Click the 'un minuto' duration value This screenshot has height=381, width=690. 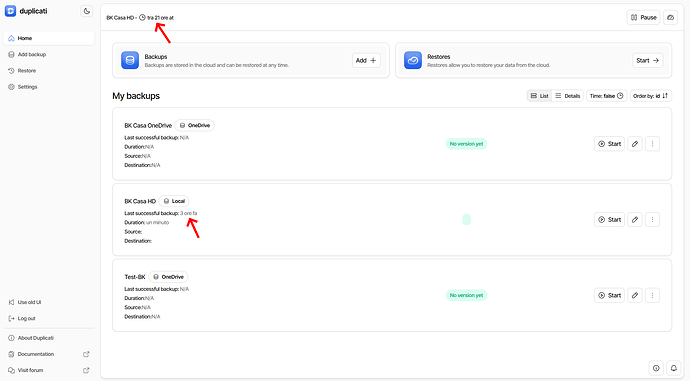click(x=157, y=223)
